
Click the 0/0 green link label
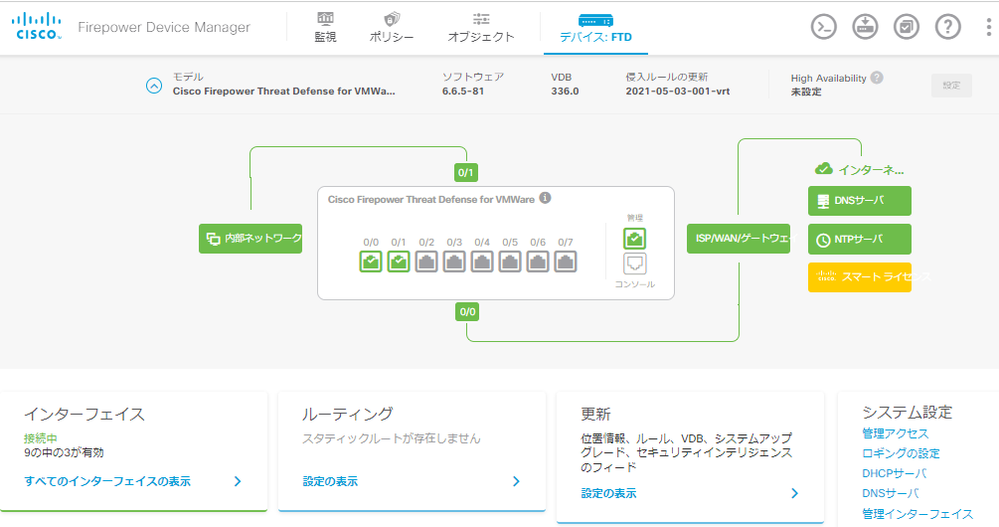click(x=466, y=312)
